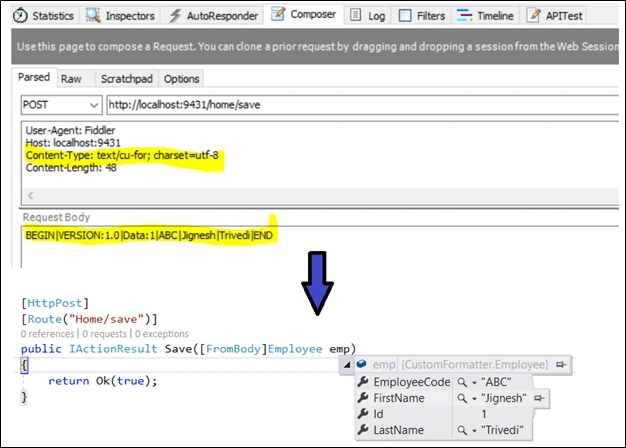Click the APITest edit icon

(533, 15)
